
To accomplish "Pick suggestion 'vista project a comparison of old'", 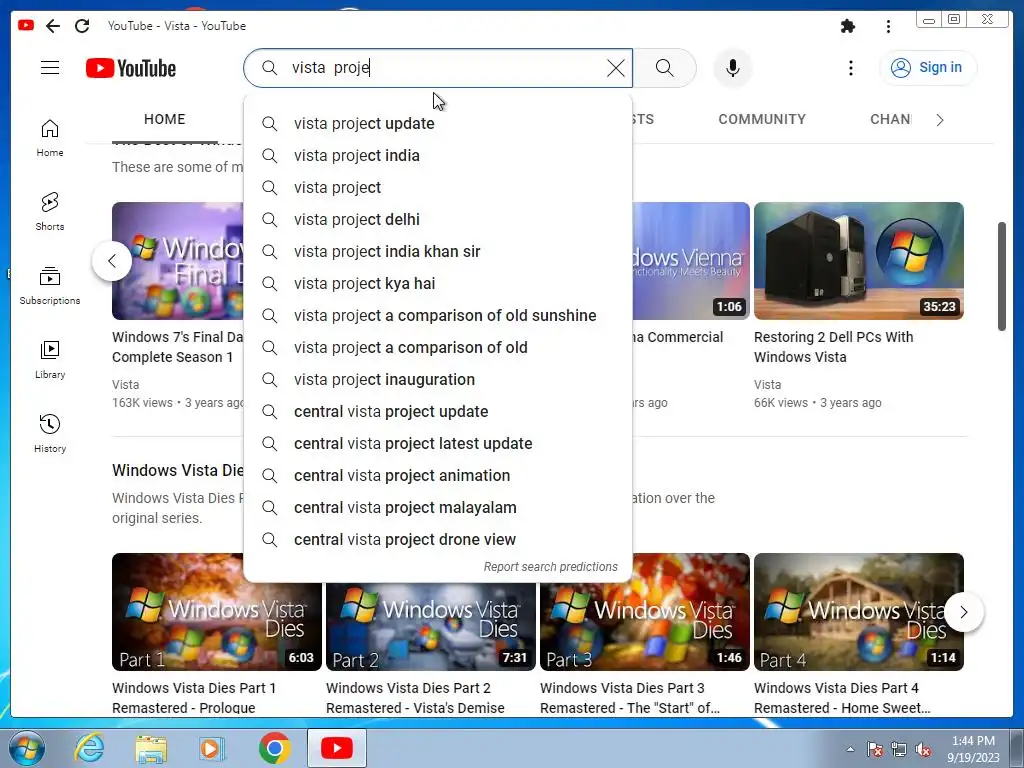I will pos(438,347).
